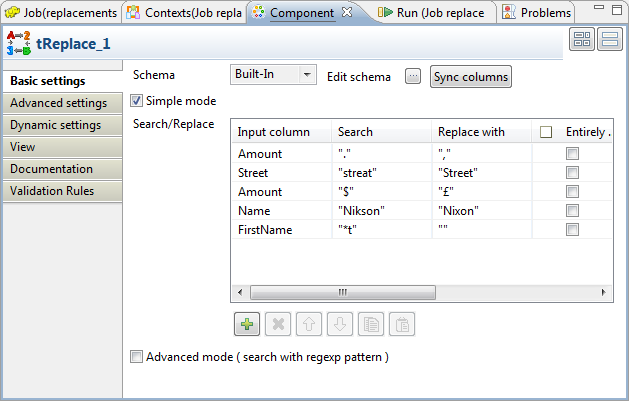Enable Advanced mode regexp search checkbox
Image resolution: width=629 pixels, height=401 pixels.
tap(137, 357)
